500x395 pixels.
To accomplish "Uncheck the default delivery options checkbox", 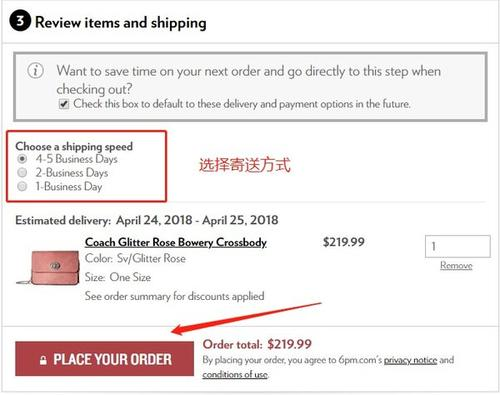I will coord(64,104).
